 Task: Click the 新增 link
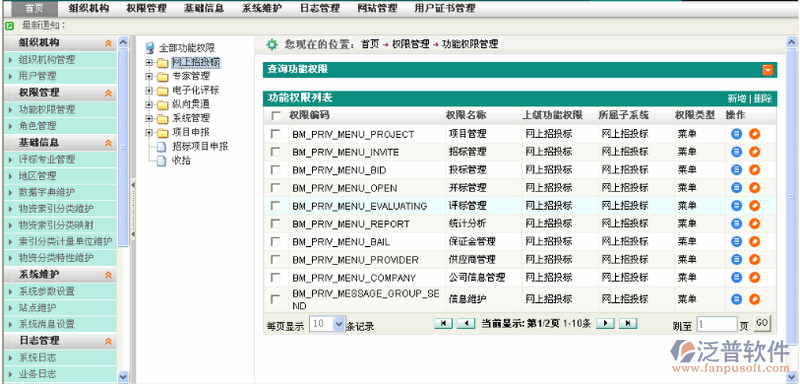(736, 99)
